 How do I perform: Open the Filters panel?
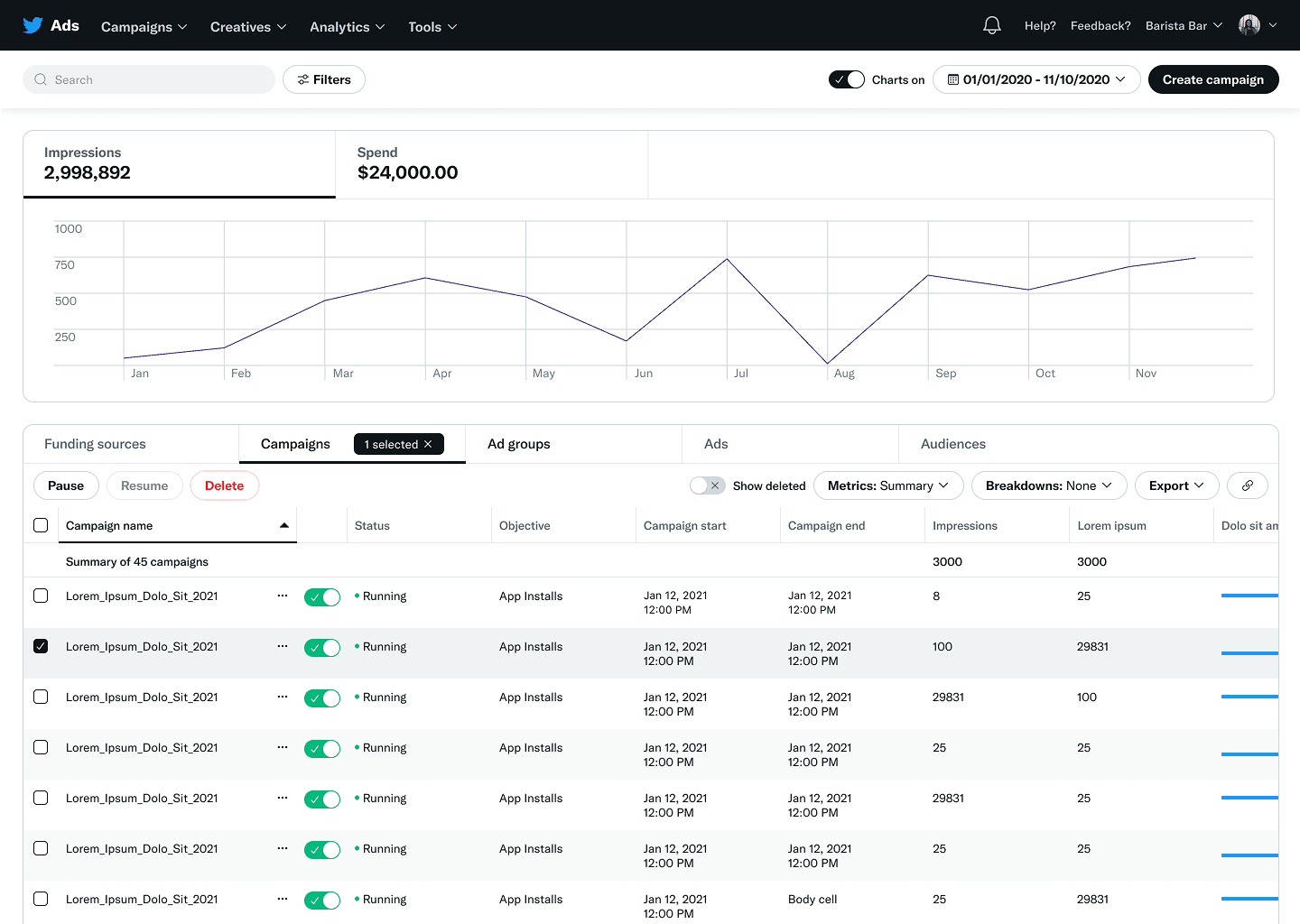323,79
